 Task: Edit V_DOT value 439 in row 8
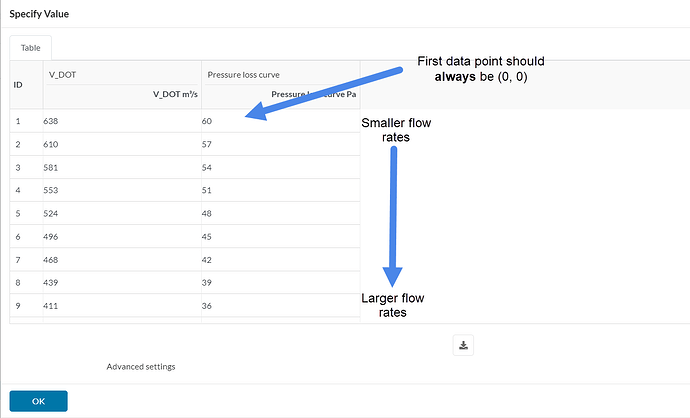coord(122,283)
